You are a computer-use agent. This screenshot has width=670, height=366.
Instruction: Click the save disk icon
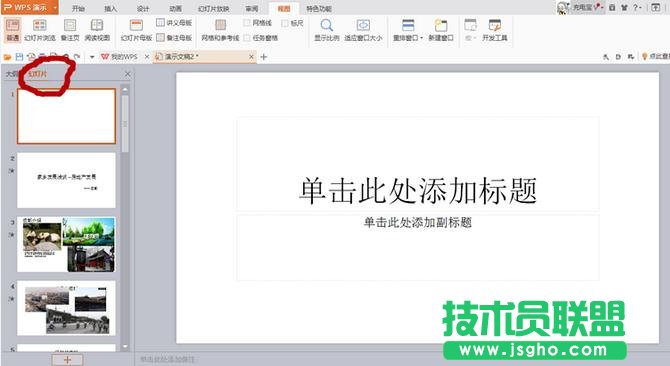[x=19, y=57]
